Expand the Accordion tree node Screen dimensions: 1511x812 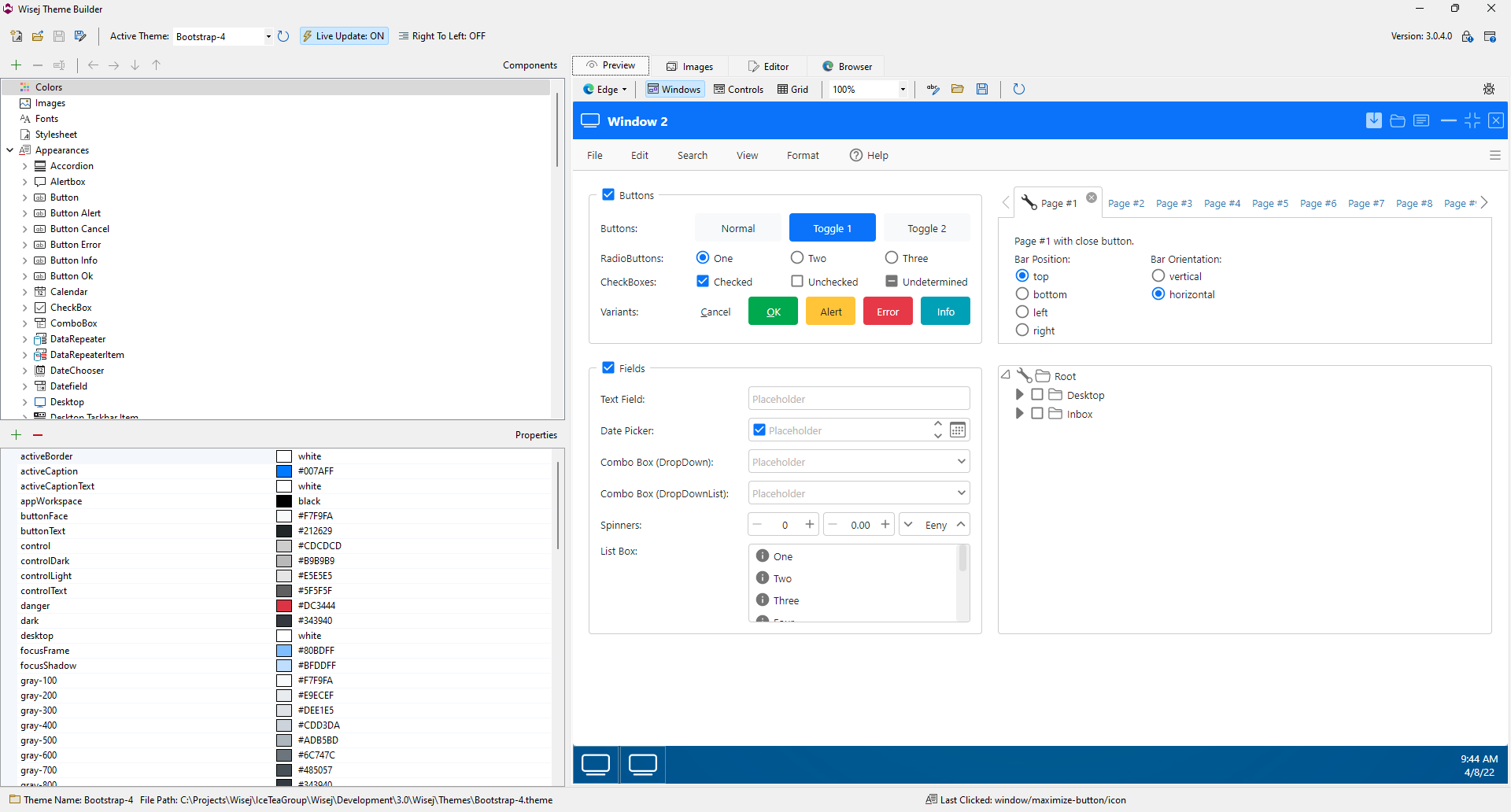(24, 166)
